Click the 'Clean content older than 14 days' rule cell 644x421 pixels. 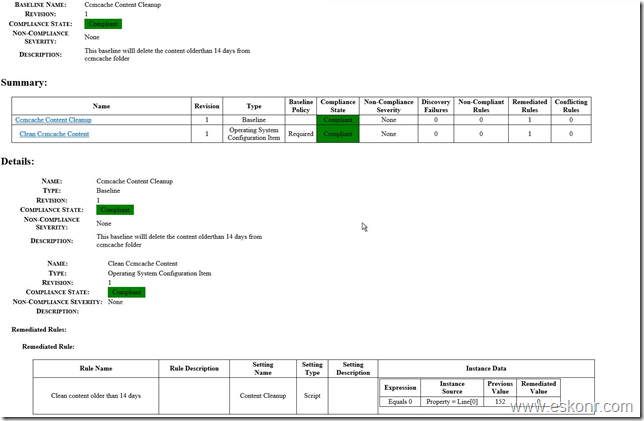pos(96,396)
